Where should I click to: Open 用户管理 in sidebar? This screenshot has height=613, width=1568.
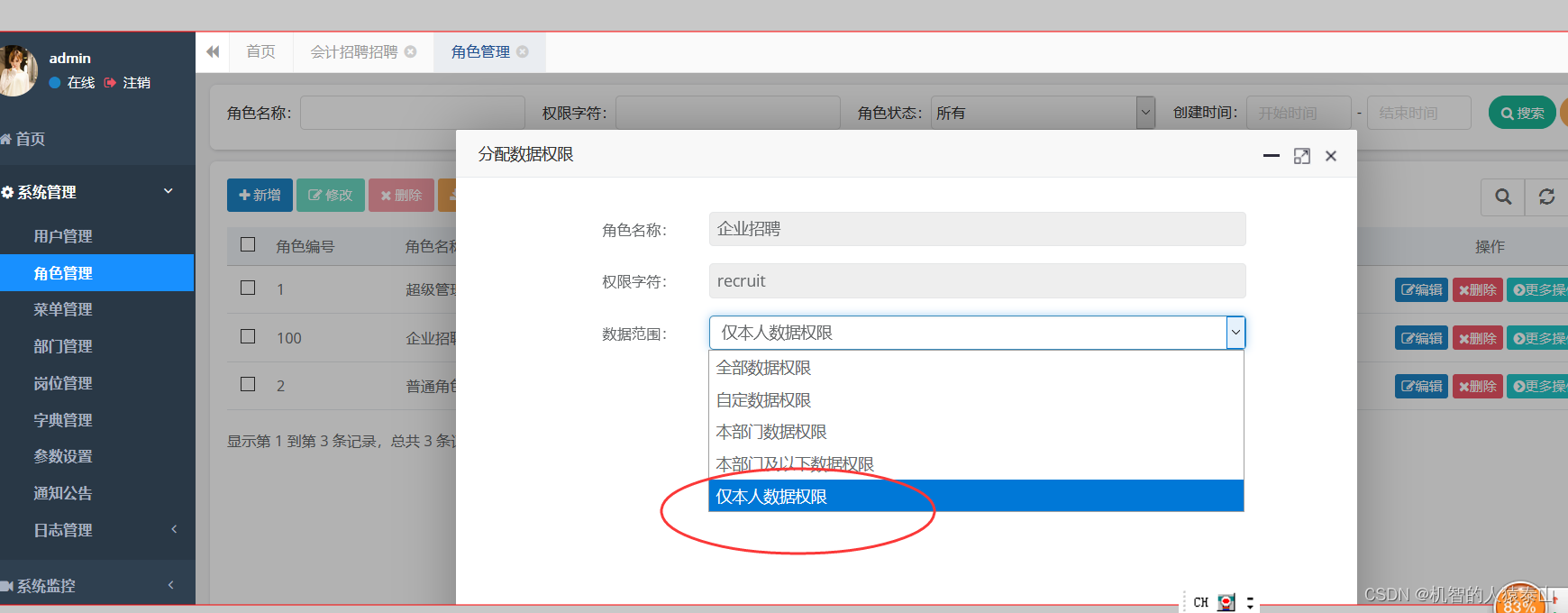[x=63, y=236]
